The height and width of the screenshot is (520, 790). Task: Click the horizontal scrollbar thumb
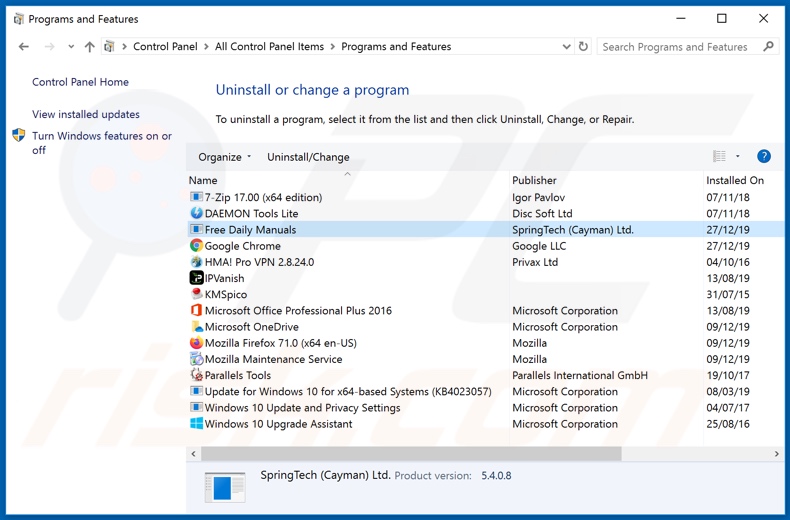click(411, 453)
